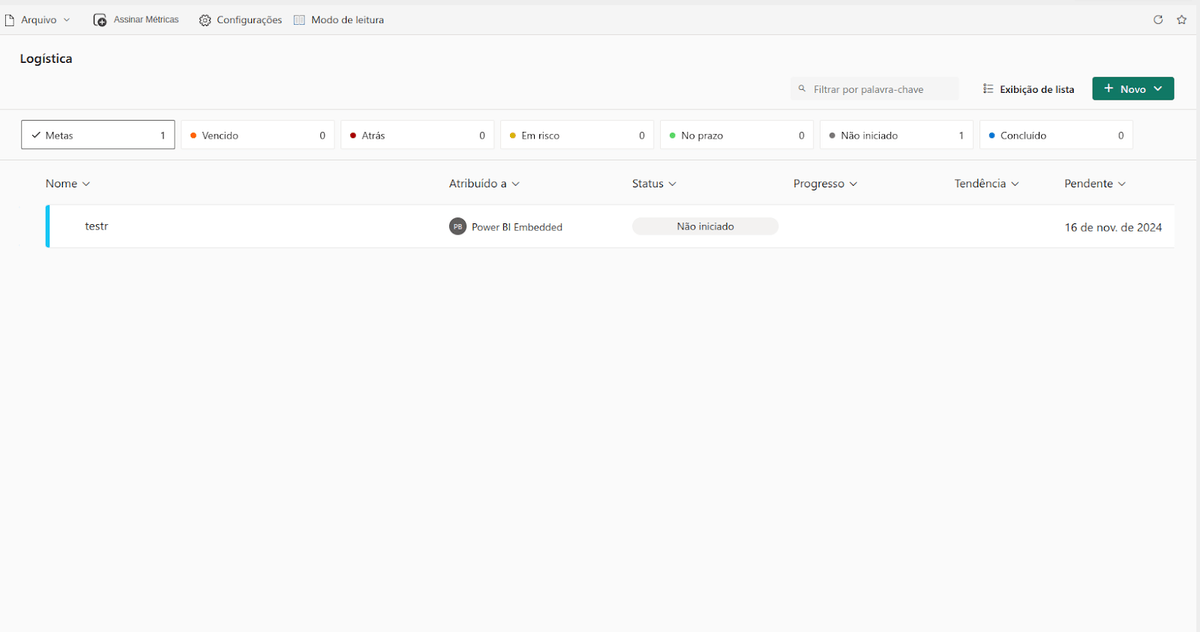
Task: Select the Em risco filter tab
Action: pos(577,135)
